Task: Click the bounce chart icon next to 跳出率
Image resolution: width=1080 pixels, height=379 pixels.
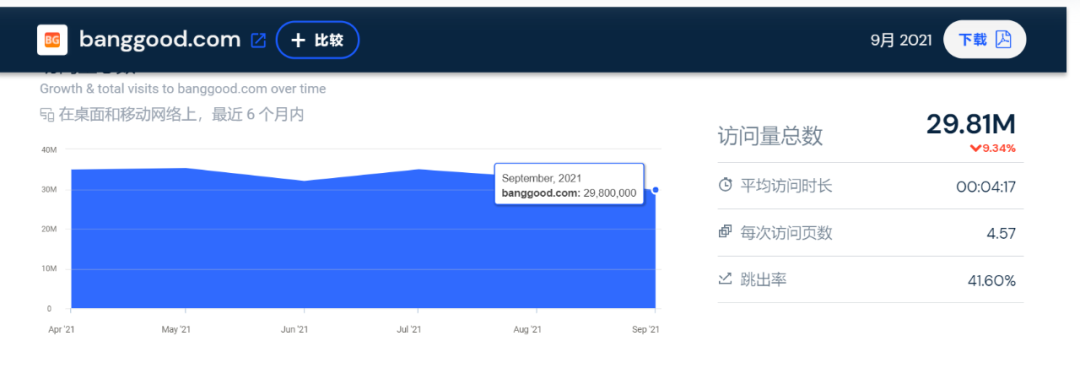Action: [725, 279]
